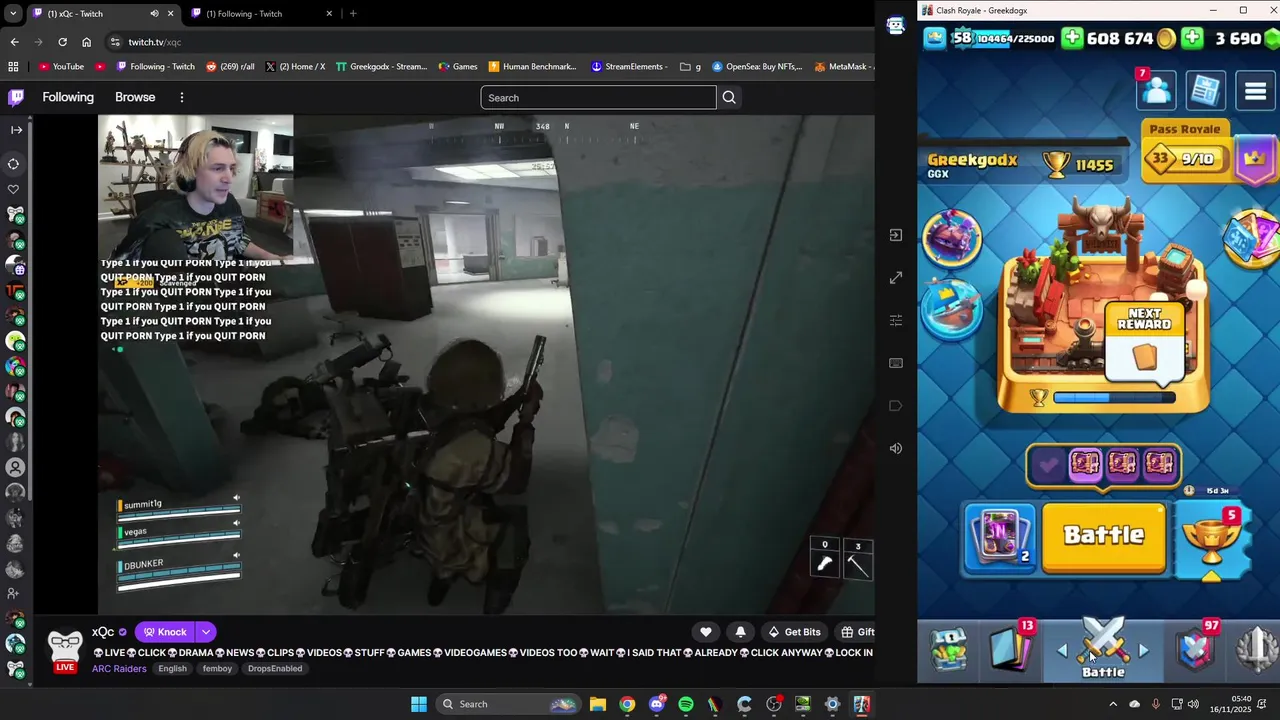
Task: Open the Clash Royale news icon
Action: [1206, 91]
